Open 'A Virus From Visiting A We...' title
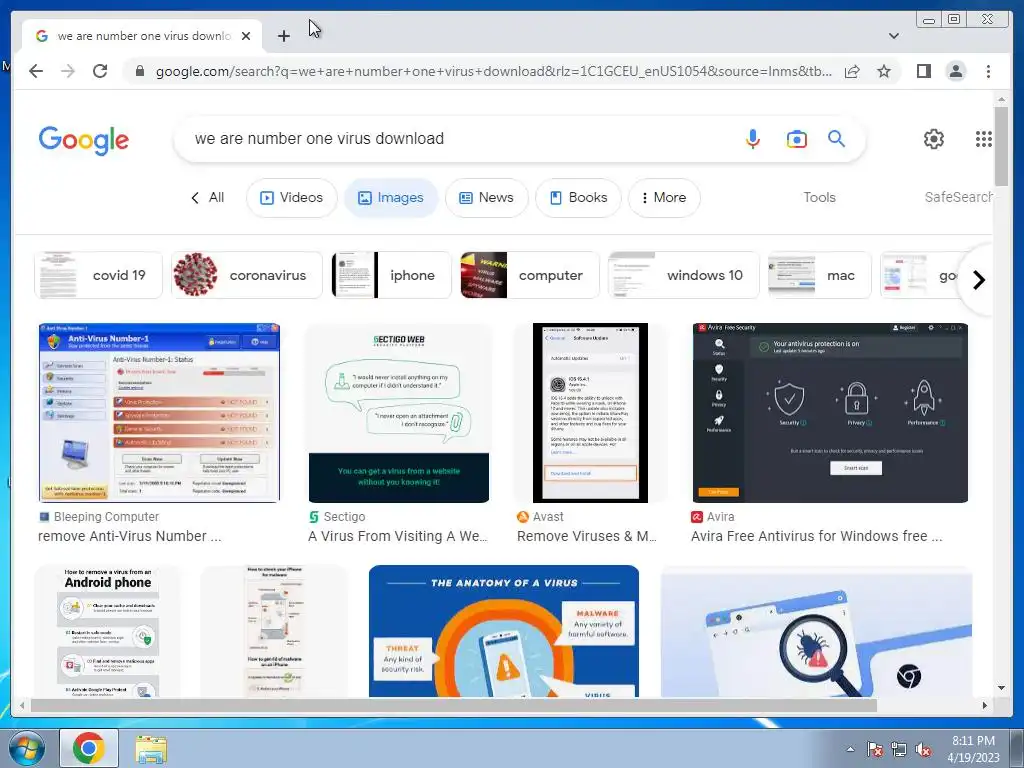The image size is (1024, 768). [398, 536]
